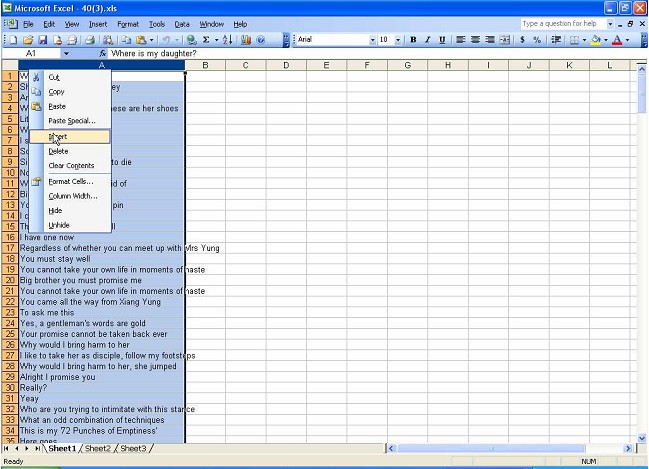This screenshot has height=469, width=649.
Task: Apply percent style with the % icon
Action: (537, 40)
